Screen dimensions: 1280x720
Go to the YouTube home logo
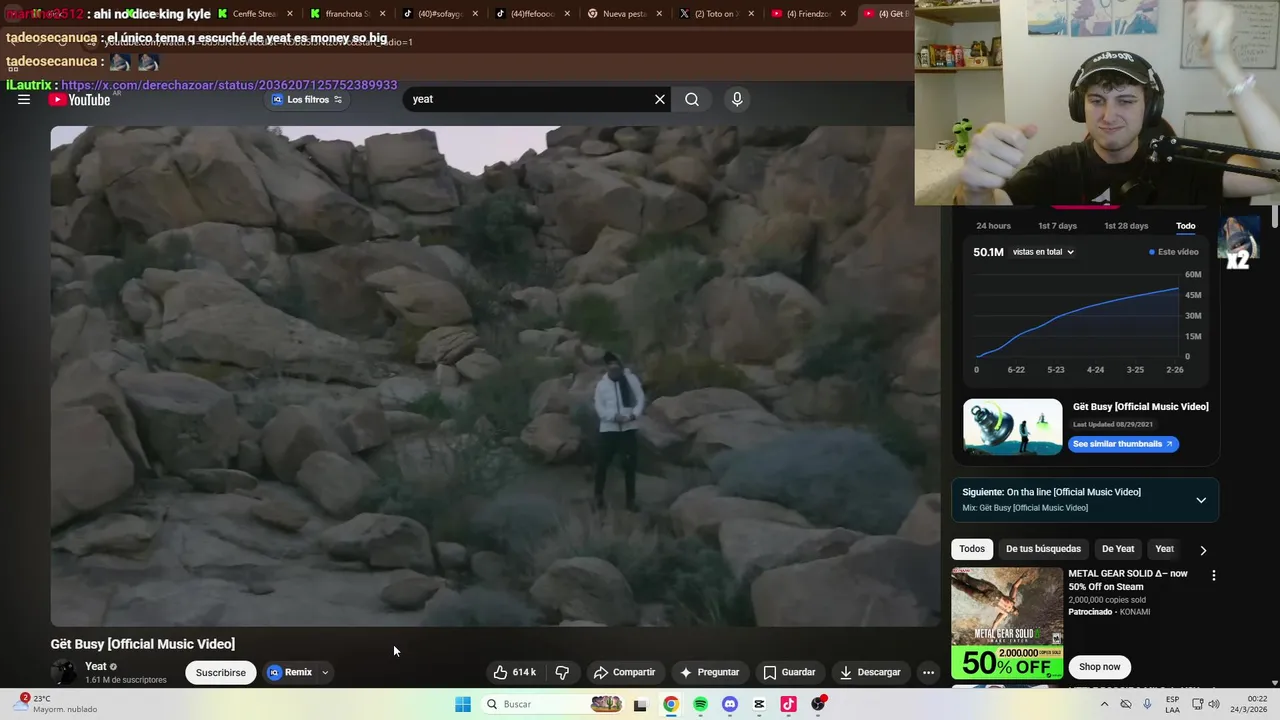coord(79,99)
